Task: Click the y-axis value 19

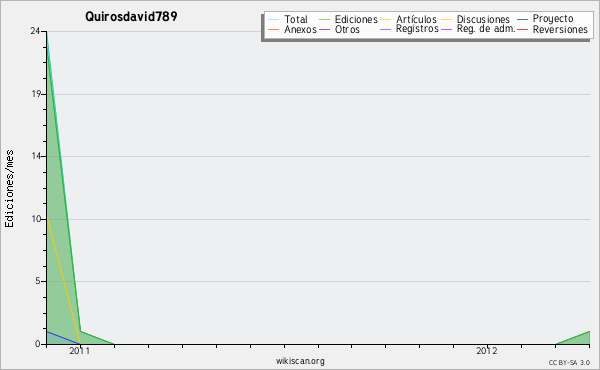Action: (36, 94)
